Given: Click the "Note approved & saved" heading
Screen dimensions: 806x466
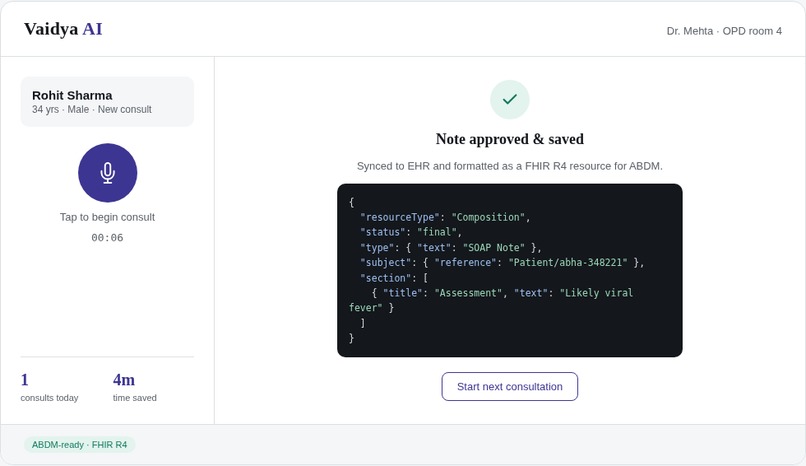Looking at the screenshot, I should click(509, 139).
